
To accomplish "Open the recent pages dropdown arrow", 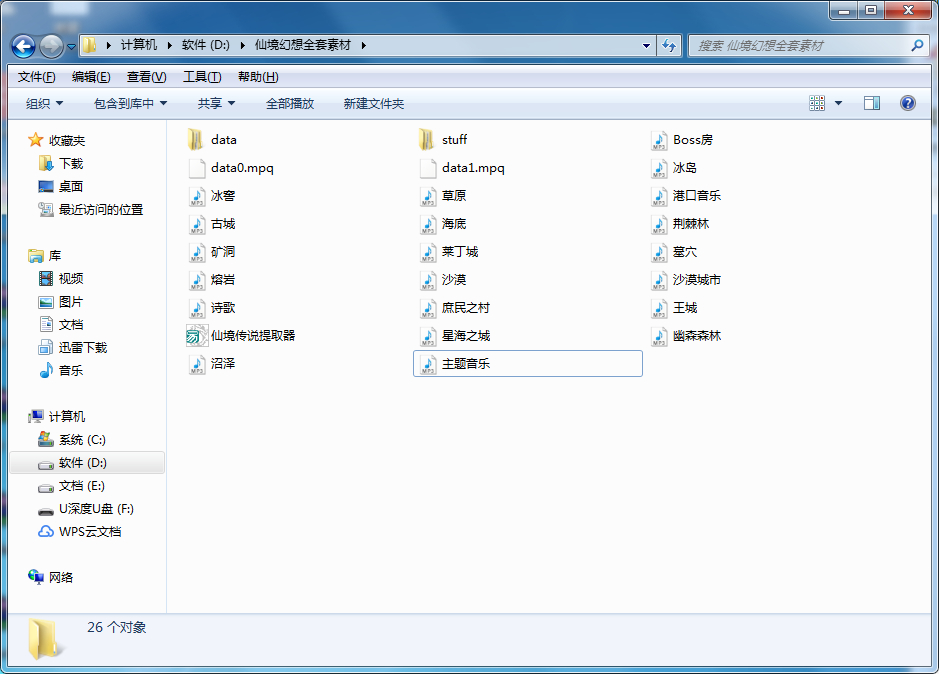I will pyautogui.click(x=71, y=46).
